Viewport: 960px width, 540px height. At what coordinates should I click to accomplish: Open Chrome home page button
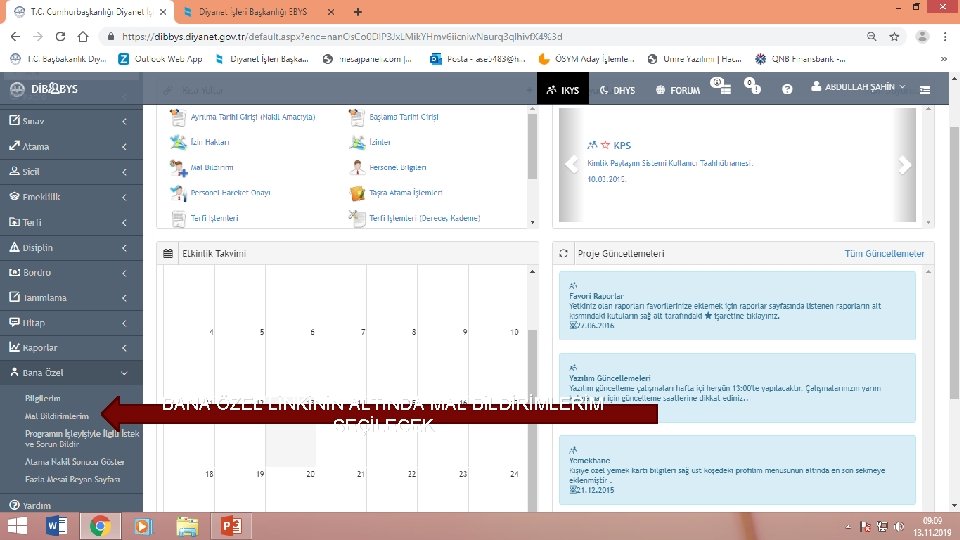[83, 37]
